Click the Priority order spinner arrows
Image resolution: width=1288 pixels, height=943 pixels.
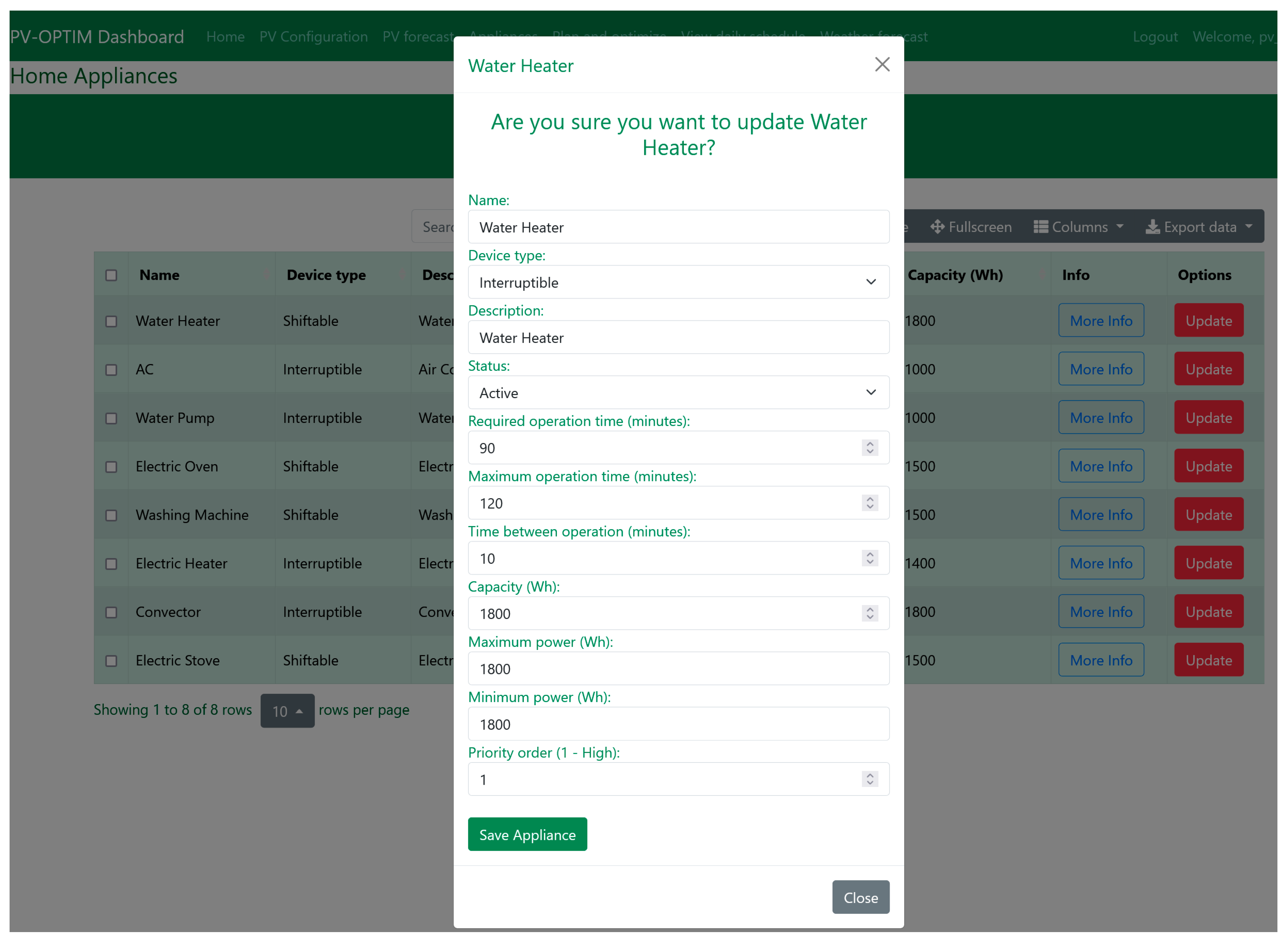coord(870,778)
